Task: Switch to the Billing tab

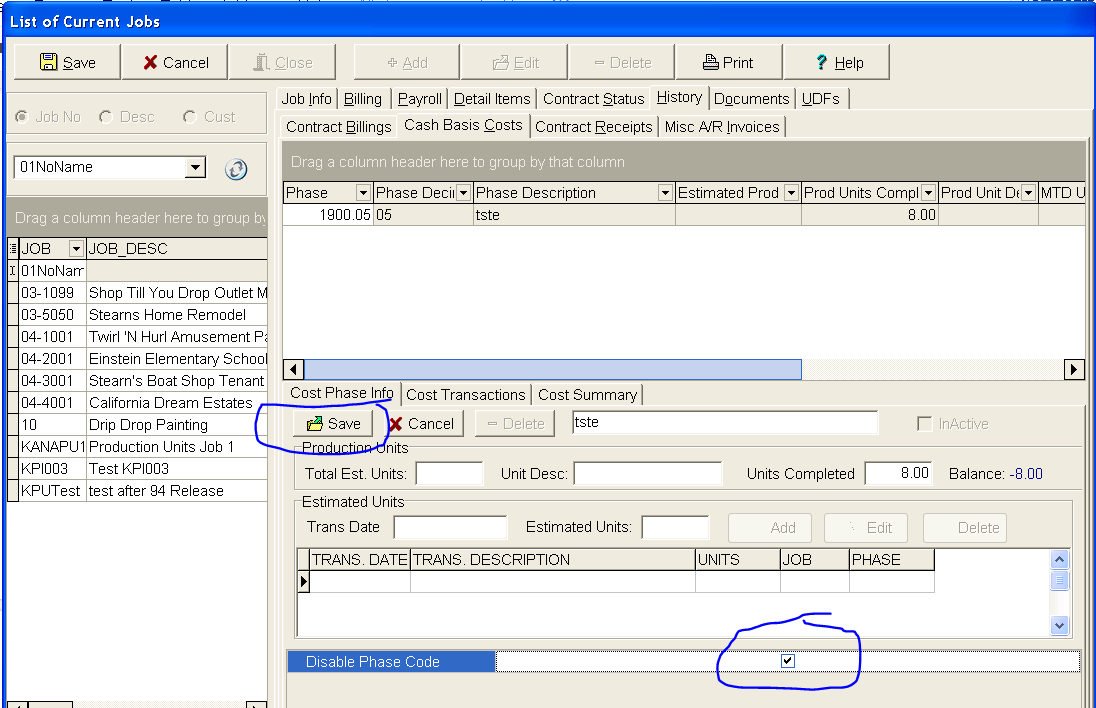Action: coord(363,99)
